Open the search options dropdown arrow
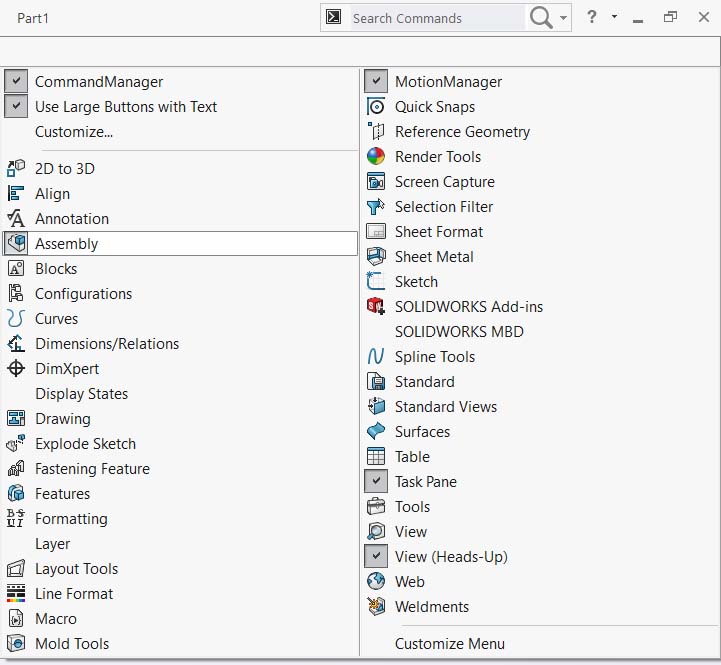The height and width of the screenshot is (665, 721). point(565,18)
